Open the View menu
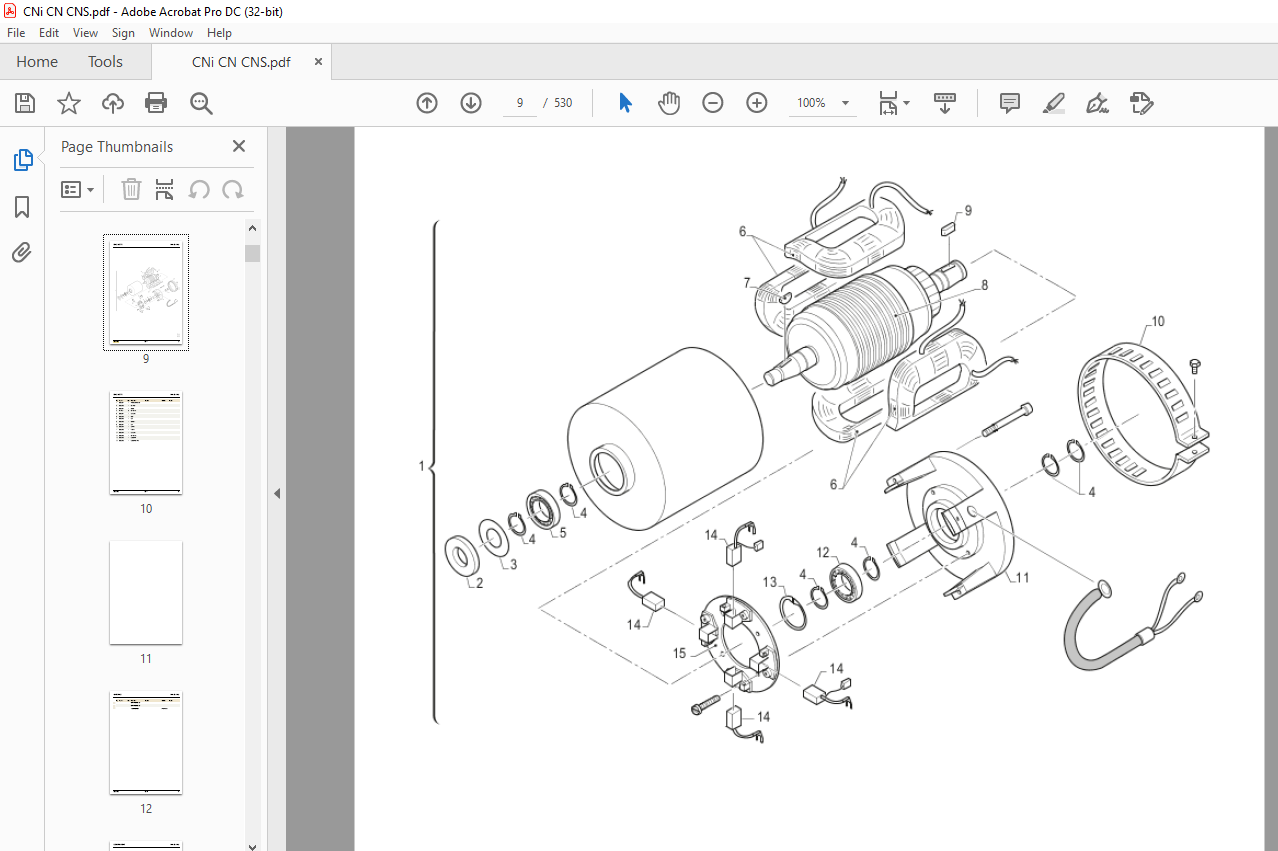 coord(86,33)
